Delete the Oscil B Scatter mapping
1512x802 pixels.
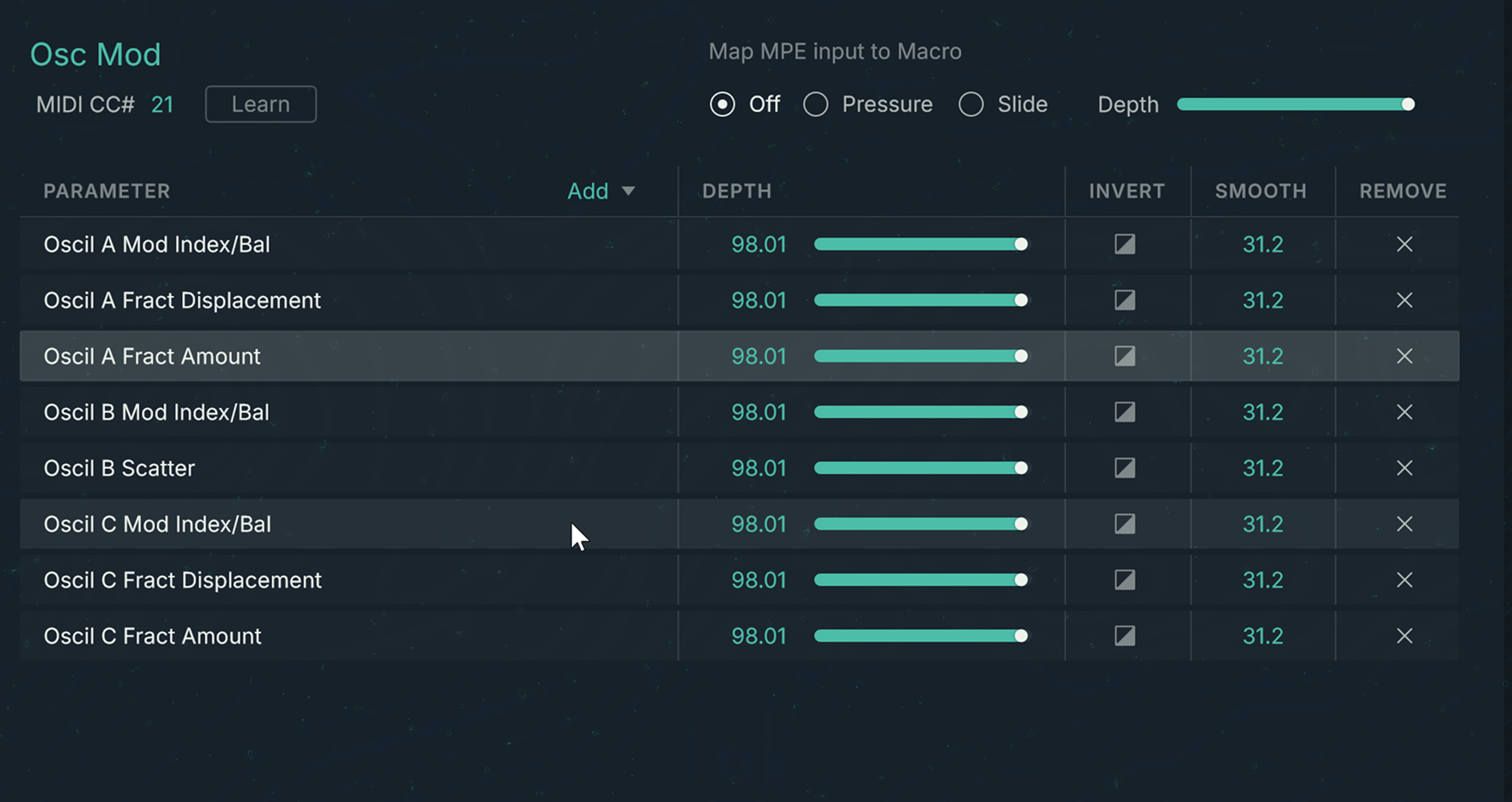1404,468
